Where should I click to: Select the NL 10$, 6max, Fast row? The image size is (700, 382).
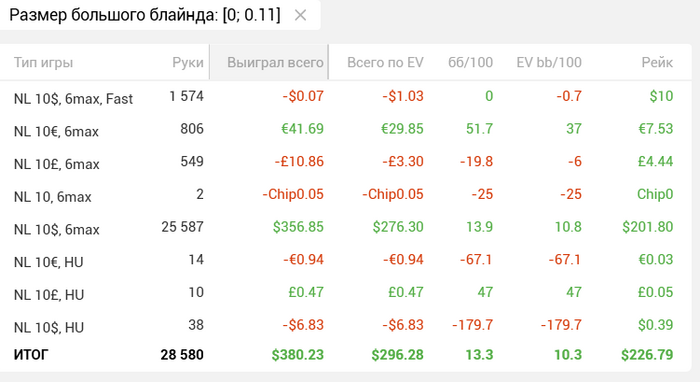tap(346, 97)
